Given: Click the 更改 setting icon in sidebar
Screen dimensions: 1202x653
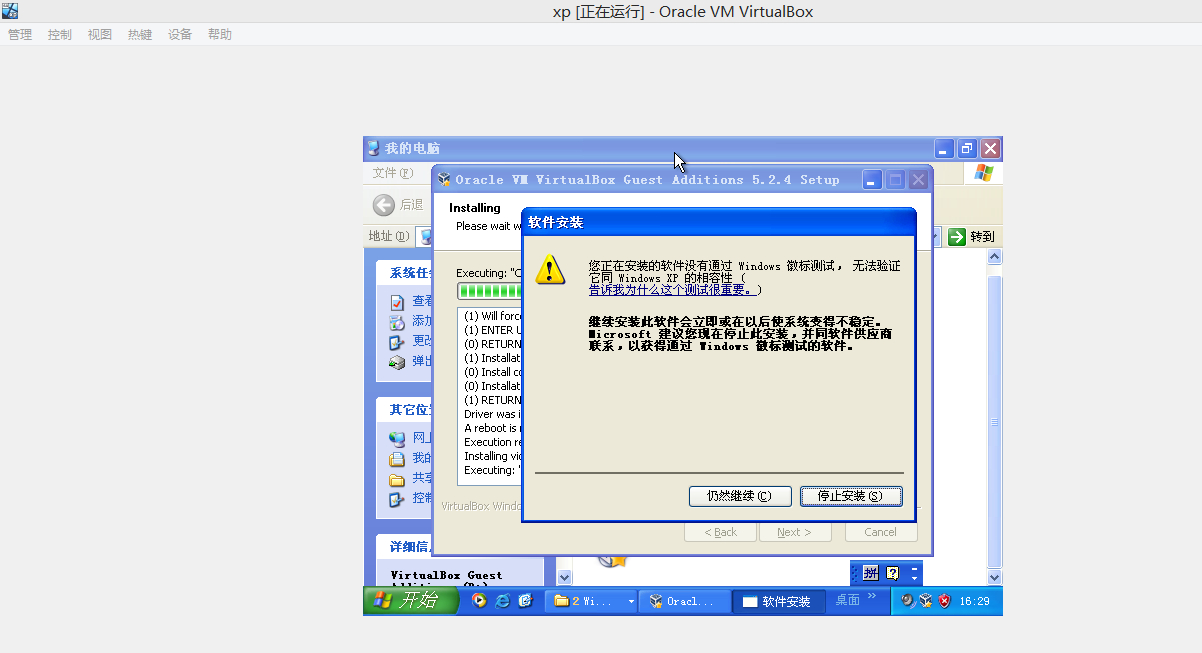Looking at the screenshot, I should click(x=397, y=341).
